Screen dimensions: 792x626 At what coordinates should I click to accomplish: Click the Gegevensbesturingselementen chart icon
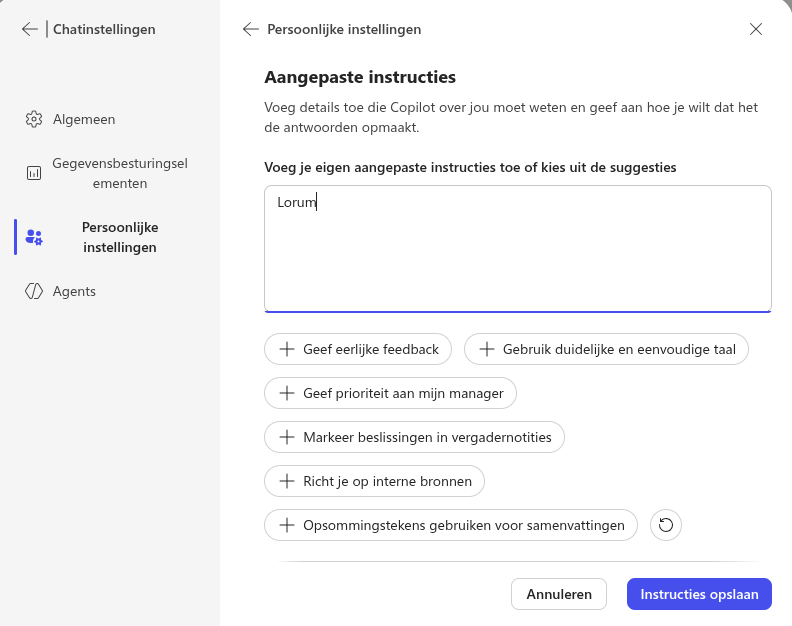tap(34, 172)
